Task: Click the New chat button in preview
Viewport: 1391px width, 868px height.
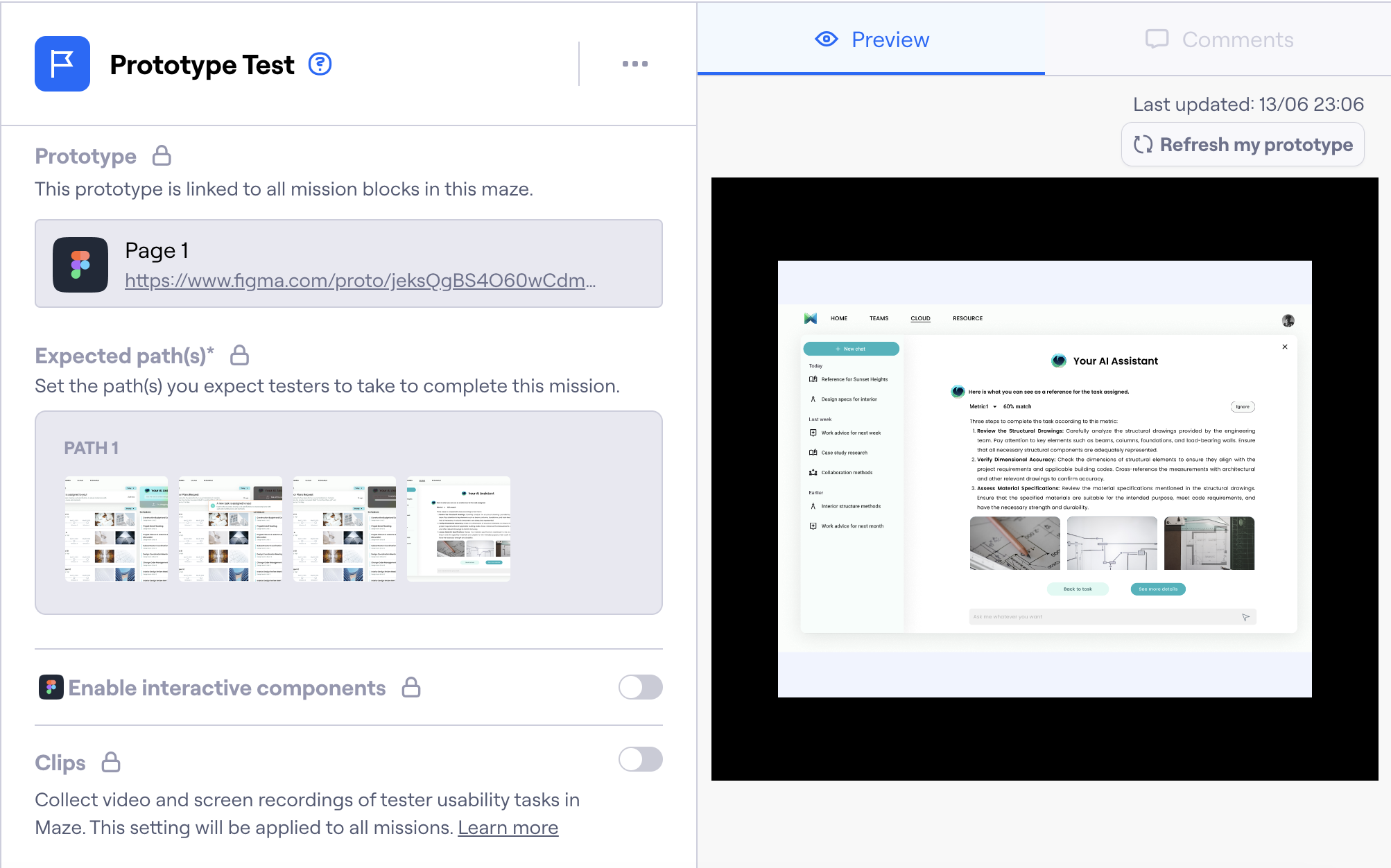Action: coord(851,349)
